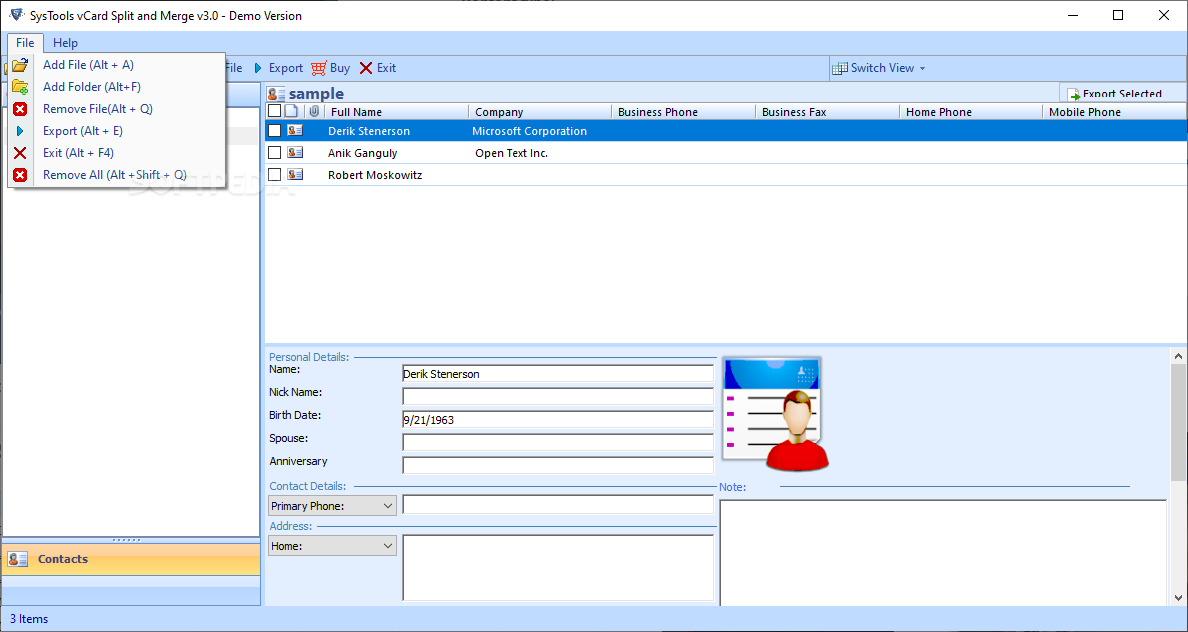Click the Buy shopping cart icon
Image resolution: width=1188 pixels, height=632 pixels.
319,68
